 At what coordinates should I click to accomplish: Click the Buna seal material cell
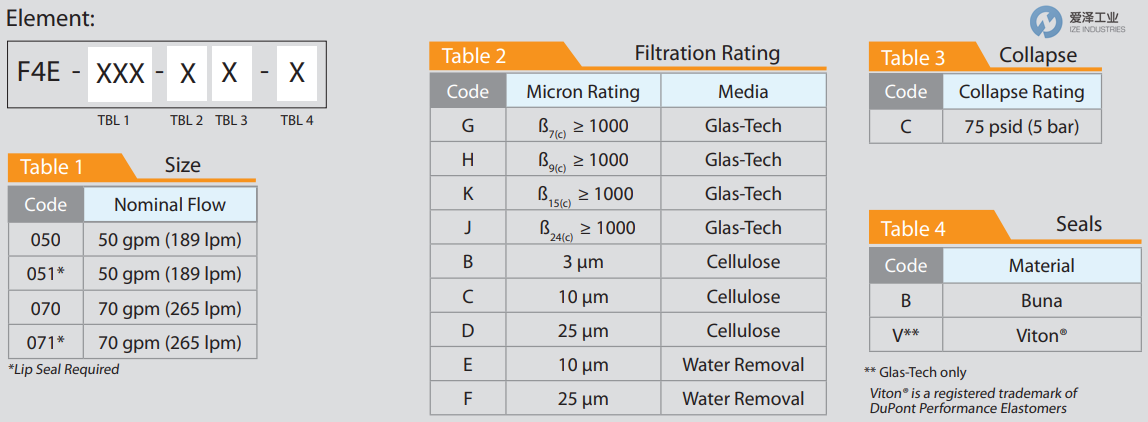click(1042, 301)
